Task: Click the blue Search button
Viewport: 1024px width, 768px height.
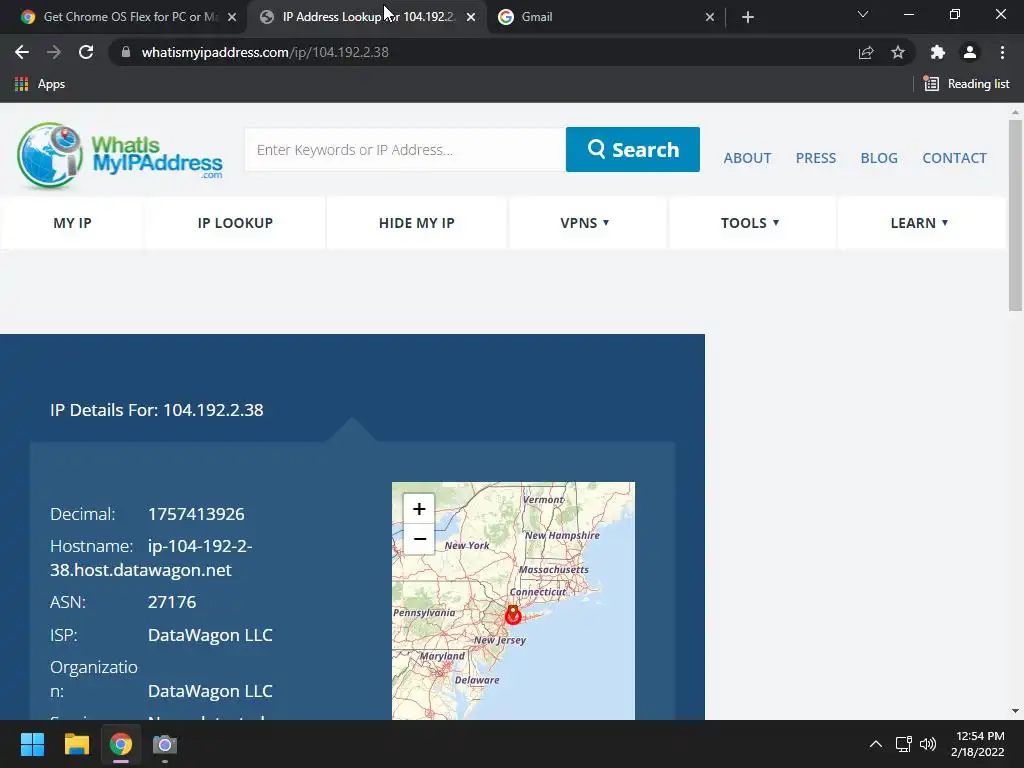Action: [x=633, y=150]
